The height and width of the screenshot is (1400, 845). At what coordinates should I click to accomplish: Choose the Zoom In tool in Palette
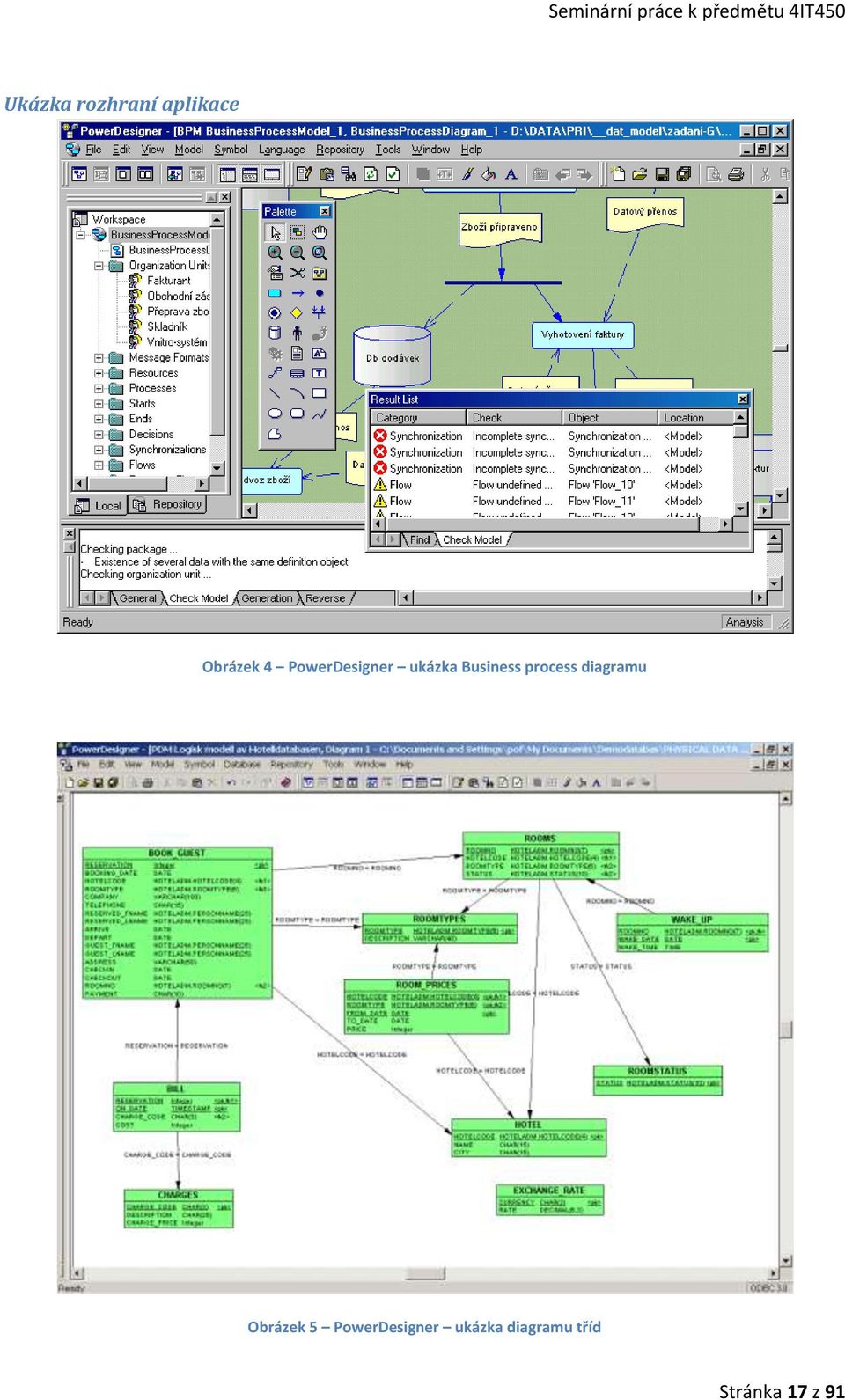tap(276, 253)
